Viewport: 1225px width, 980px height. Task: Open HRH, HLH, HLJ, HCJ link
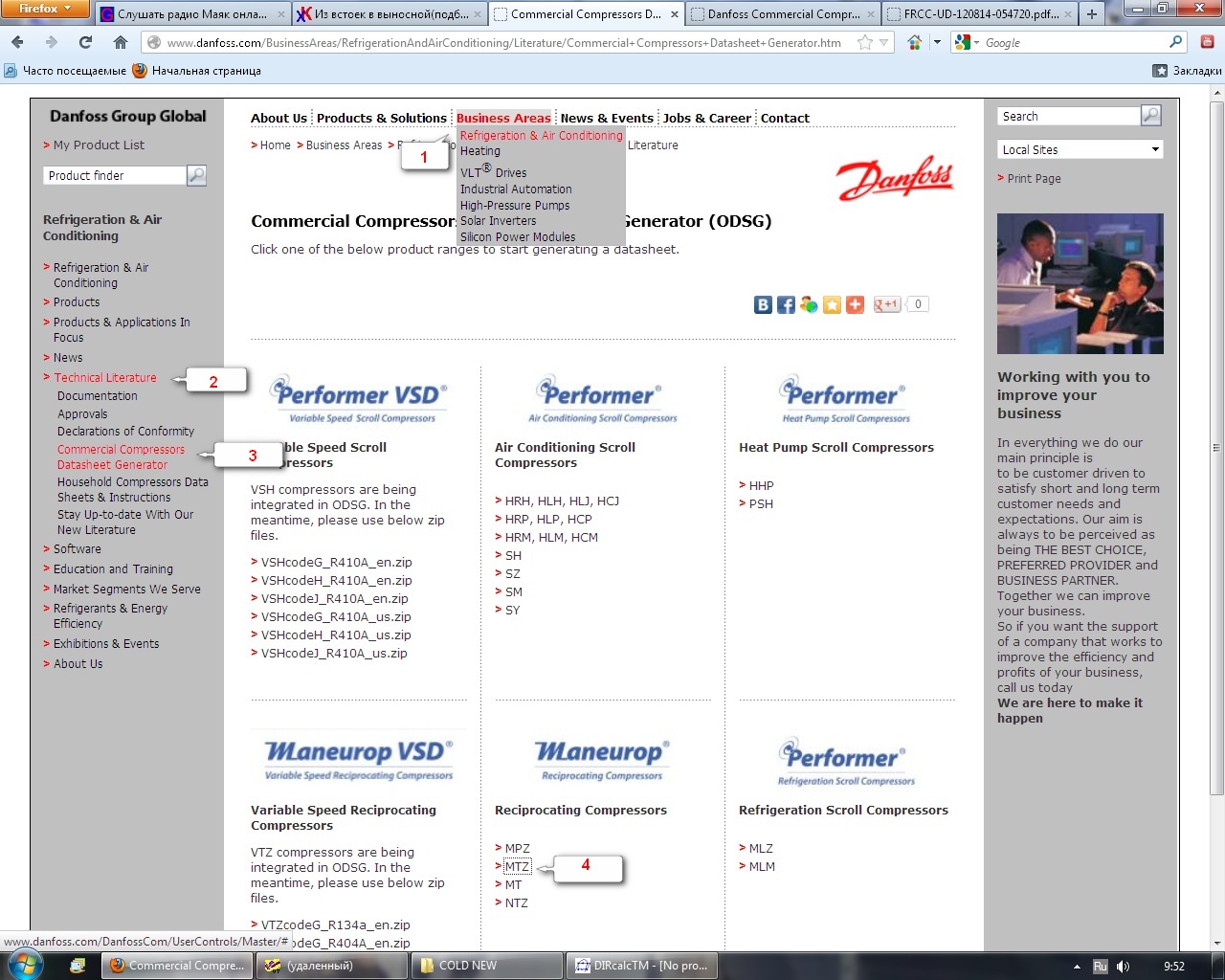[x=562, y=501]
